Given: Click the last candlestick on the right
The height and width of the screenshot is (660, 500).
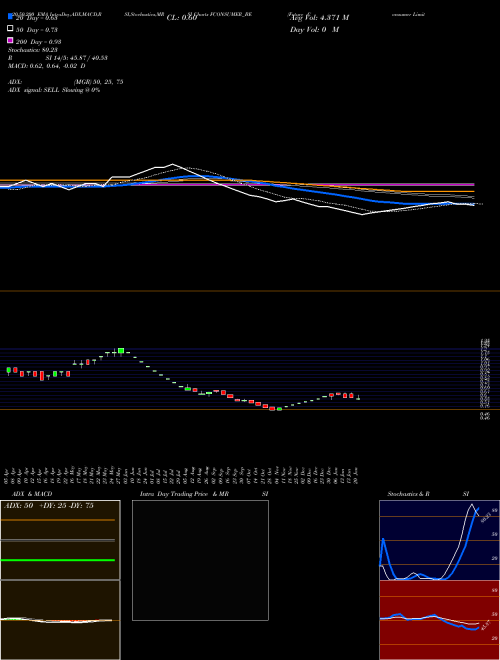Looking at the screenshot, I should tap(358, 398).
